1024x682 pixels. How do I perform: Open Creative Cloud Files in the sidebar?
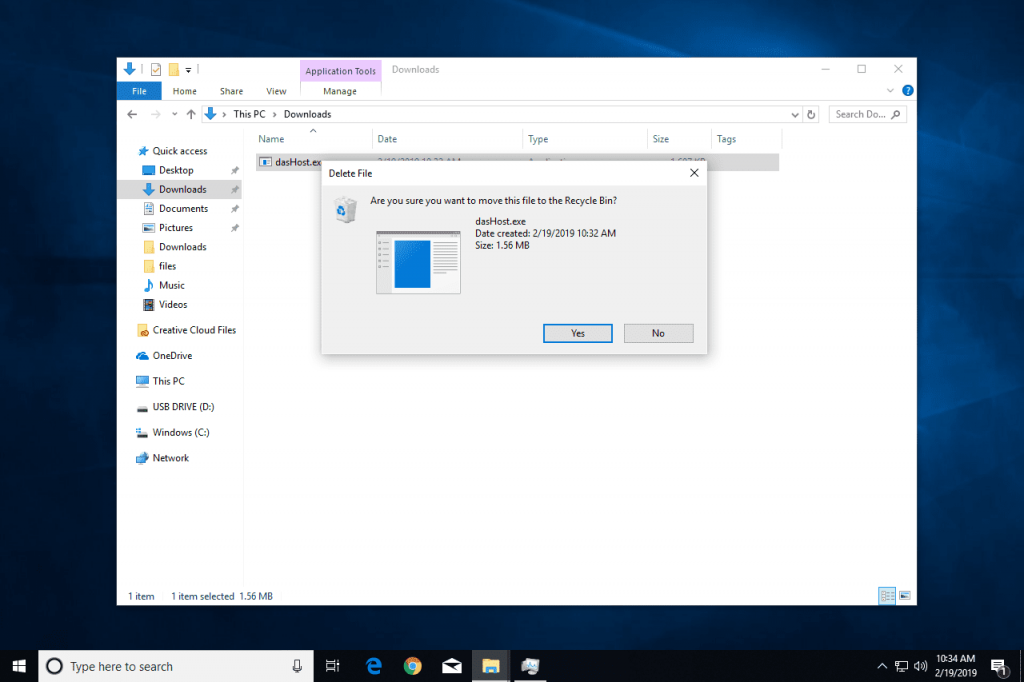(x=191, y=329)
